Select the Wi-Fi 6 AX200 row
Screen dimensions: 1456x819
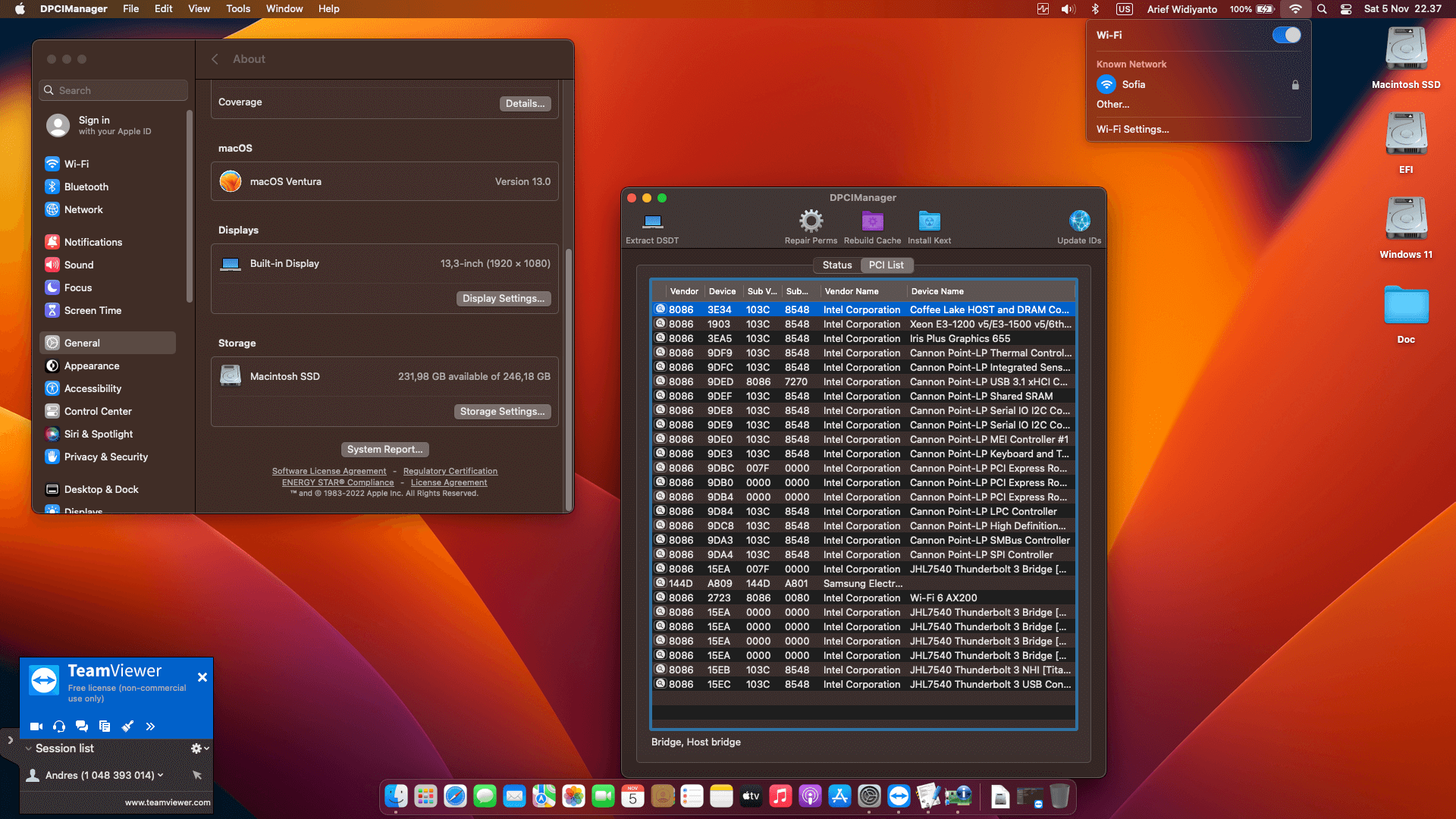coord(864,598)
